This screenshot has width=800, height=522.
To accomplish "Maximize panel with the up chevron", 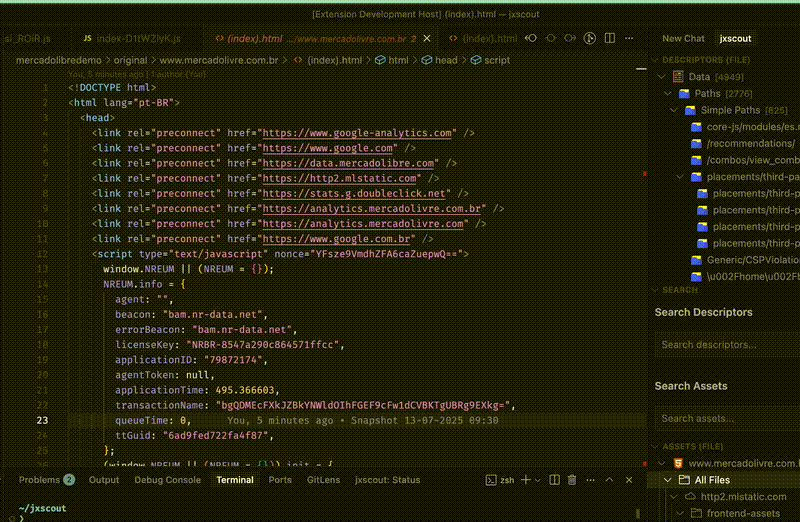I will pos(609,480).
